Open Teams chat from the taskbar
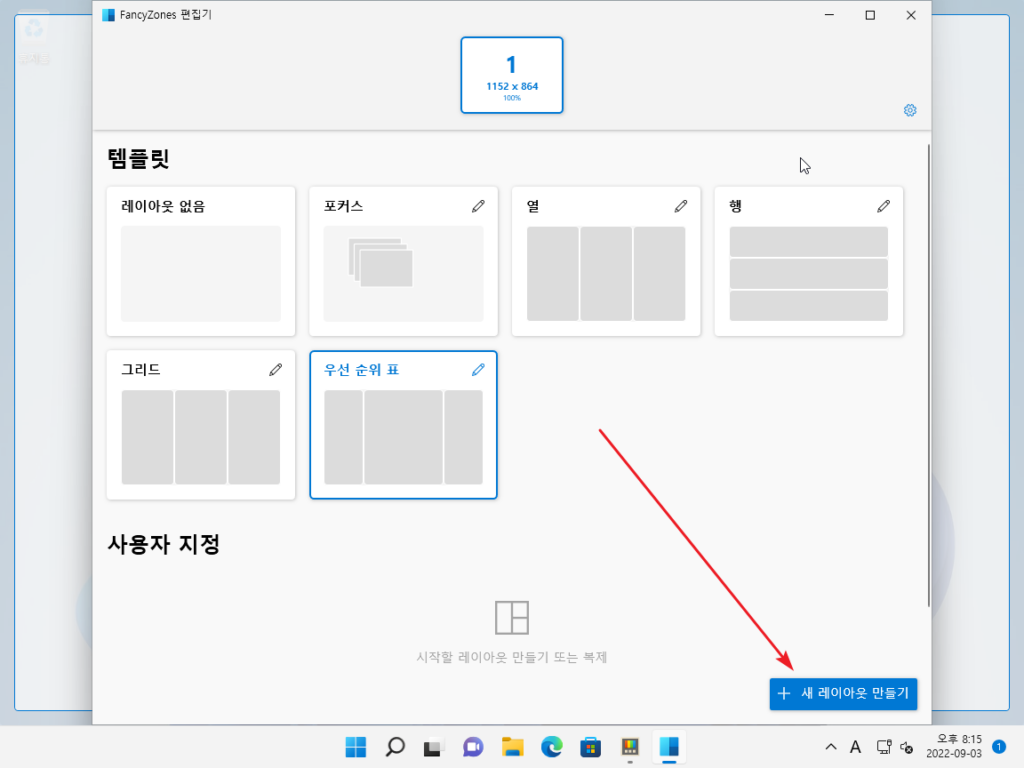1024x768 pixels. coord(472,747)
